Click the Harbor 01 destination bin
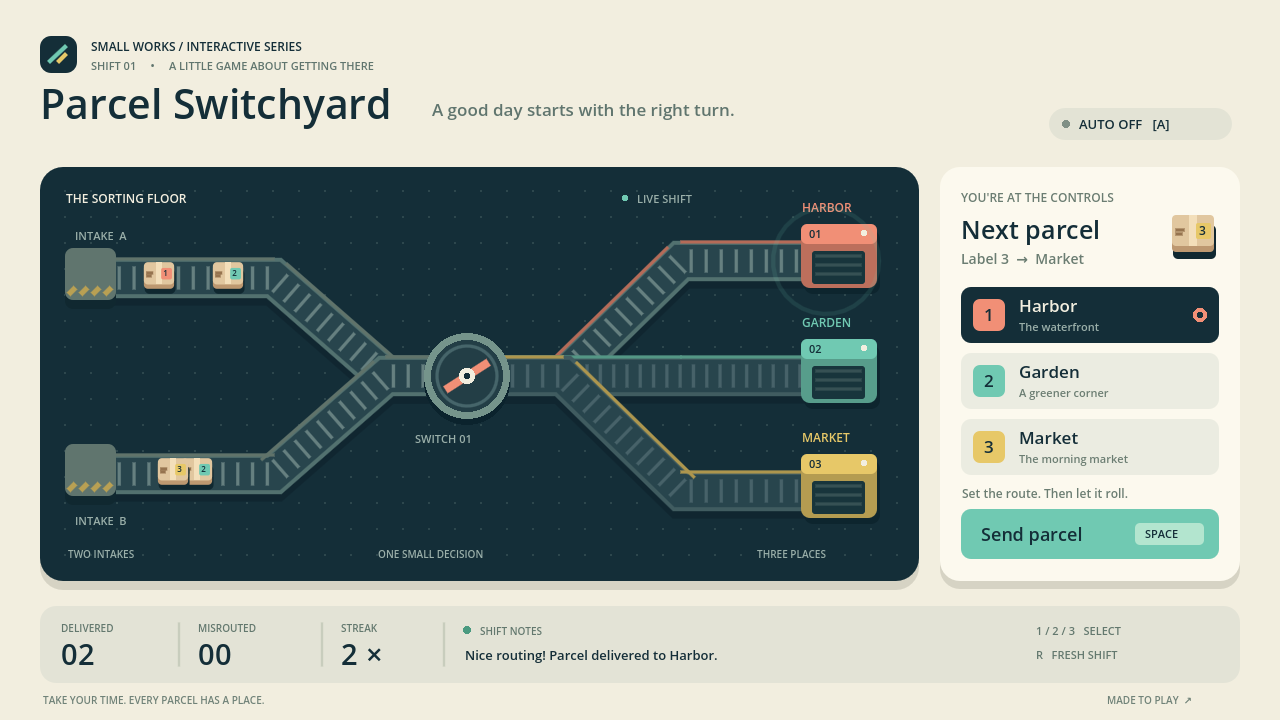This screenshot has width=1280, height=720. 839,256
